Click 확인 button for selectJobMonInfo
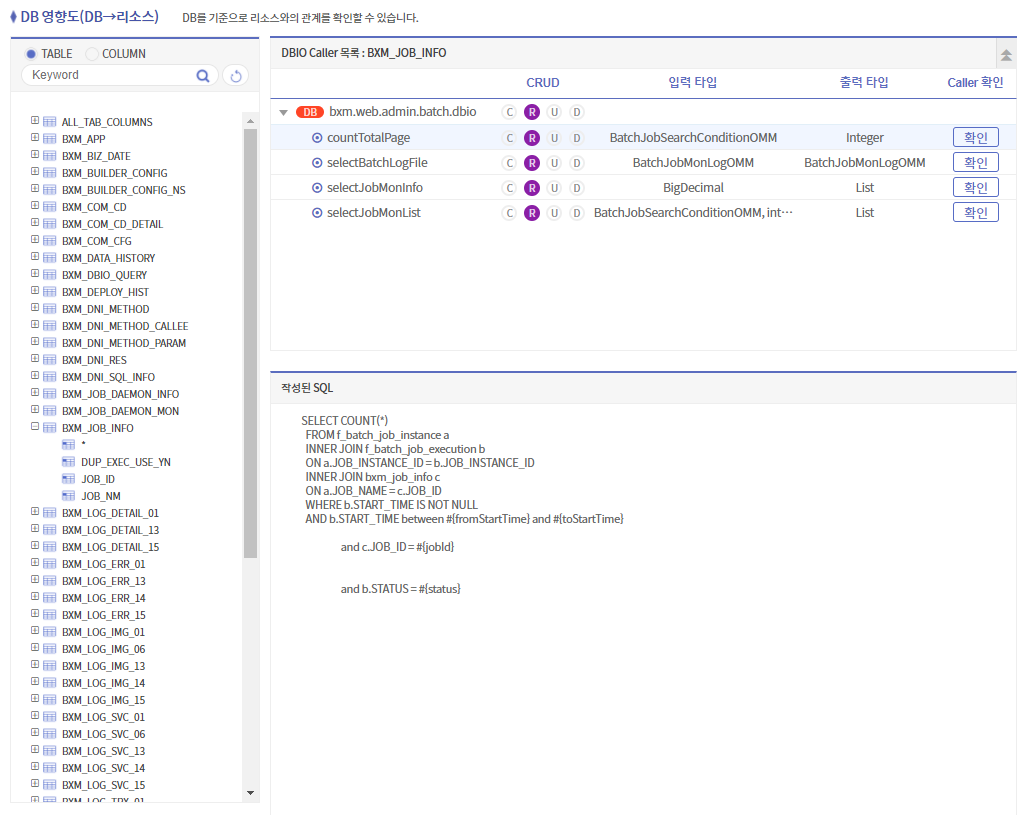The width and height of the screenshot is (1026, 815). 976,187
